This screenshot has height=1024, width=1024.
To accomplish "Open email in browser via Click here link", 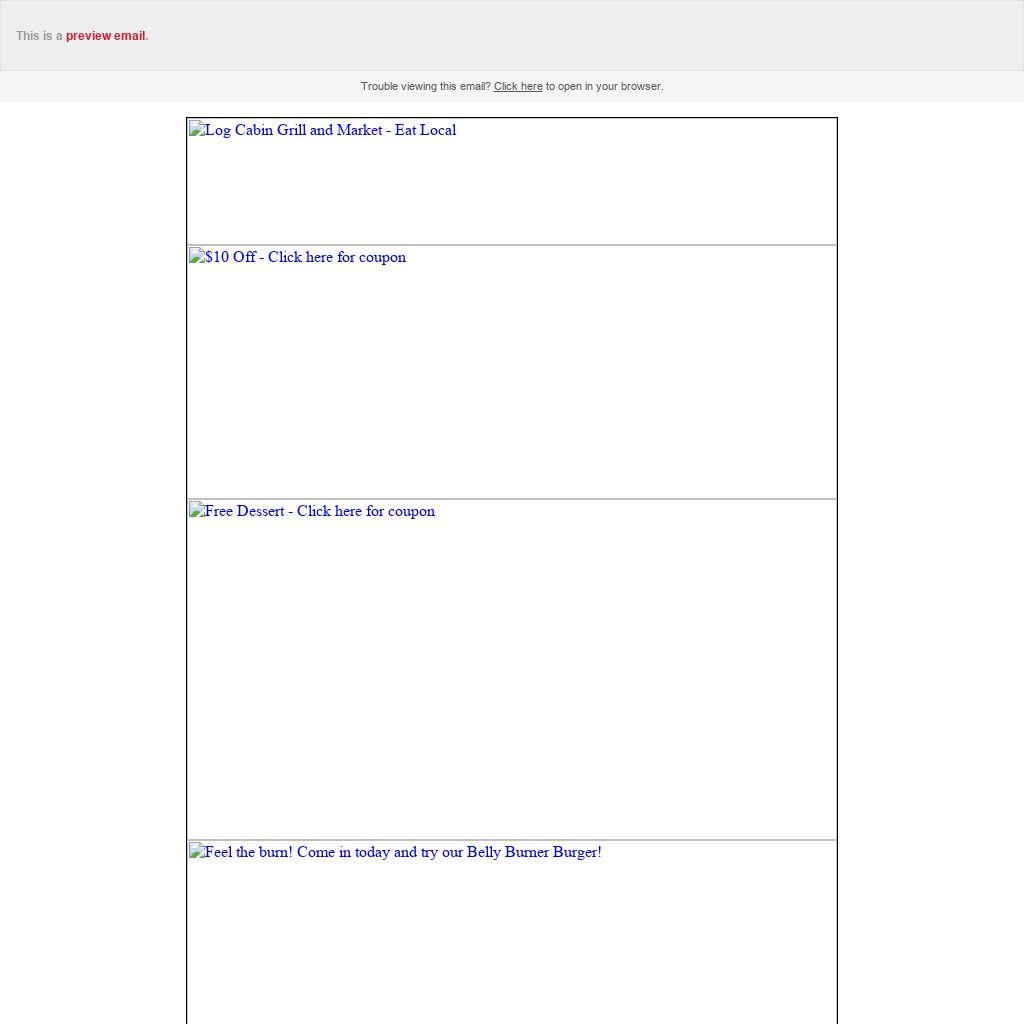I will tap(517, 87).
